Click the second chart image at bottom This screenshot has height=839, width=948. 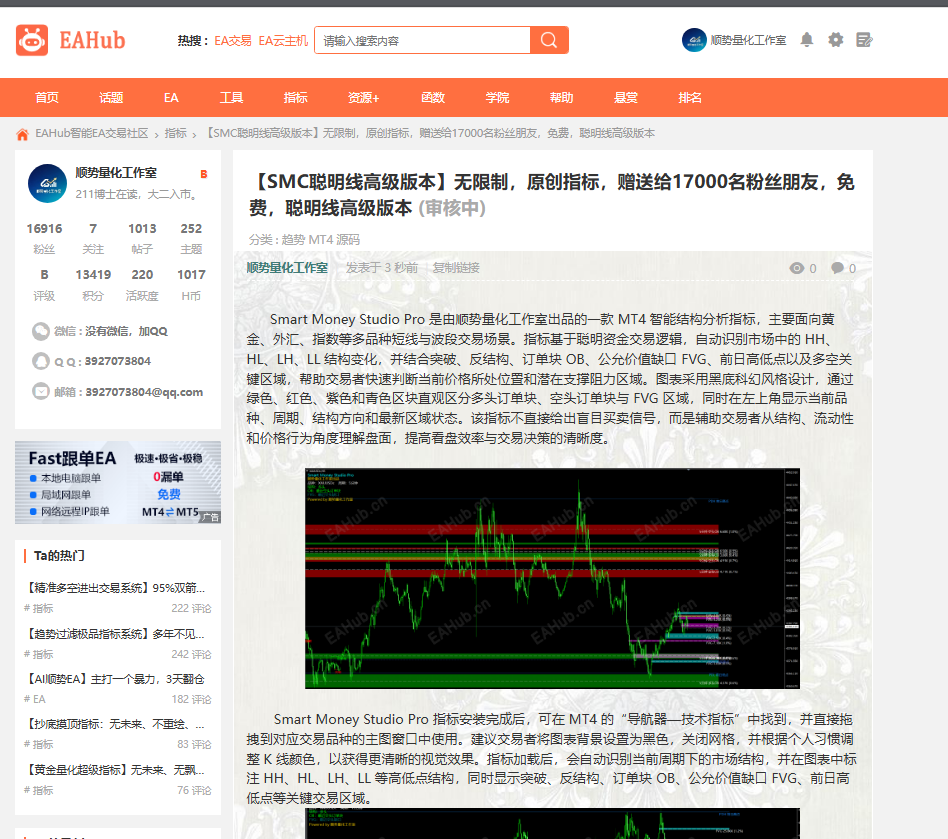(x=552, y=823)
